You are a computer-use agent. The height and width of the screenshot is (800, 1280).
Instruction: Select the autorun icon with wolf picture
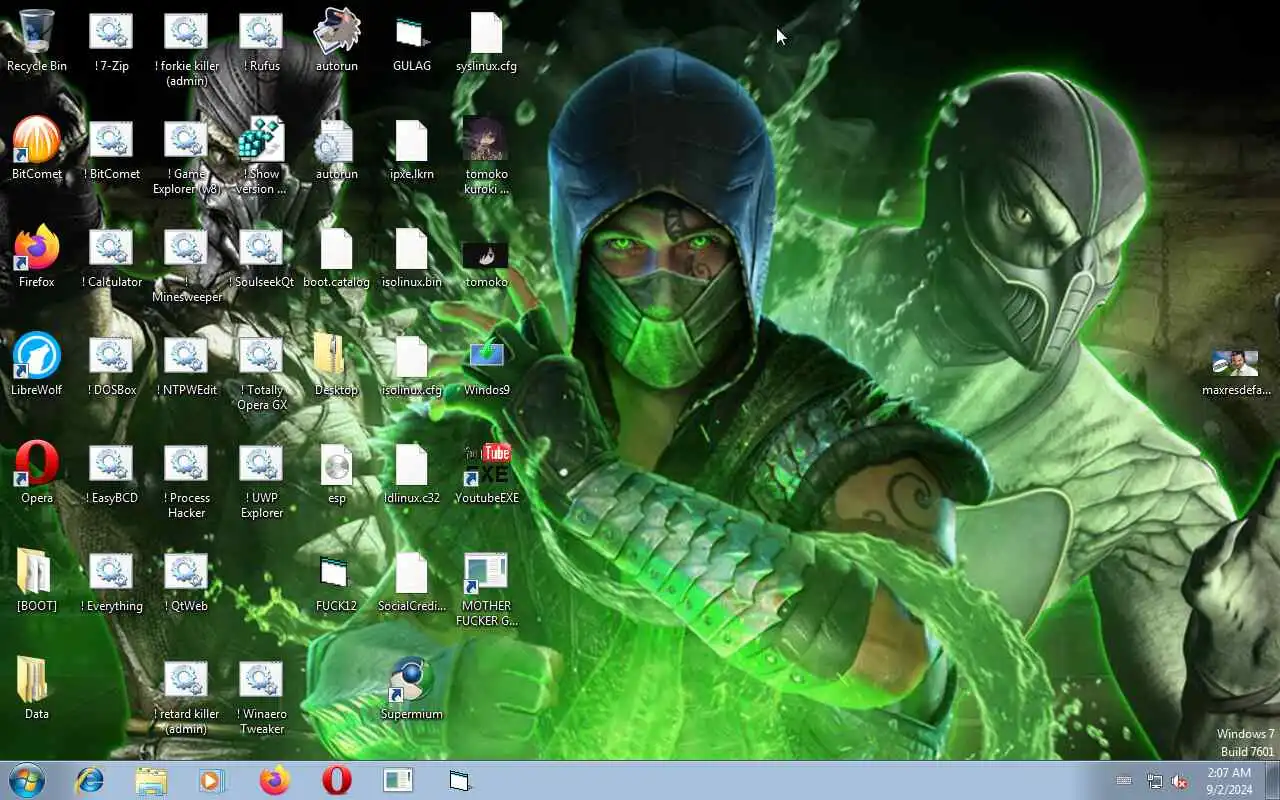coord(336,41)
